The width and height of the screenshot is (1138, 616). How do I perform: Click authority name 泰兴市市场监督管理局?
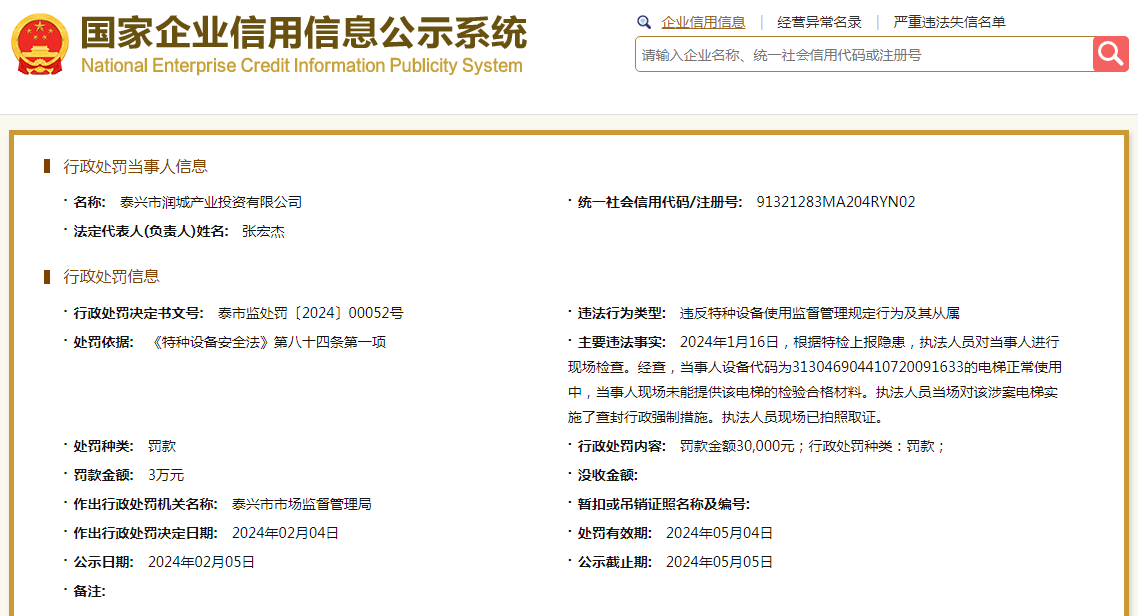click(x=302, y=504)
